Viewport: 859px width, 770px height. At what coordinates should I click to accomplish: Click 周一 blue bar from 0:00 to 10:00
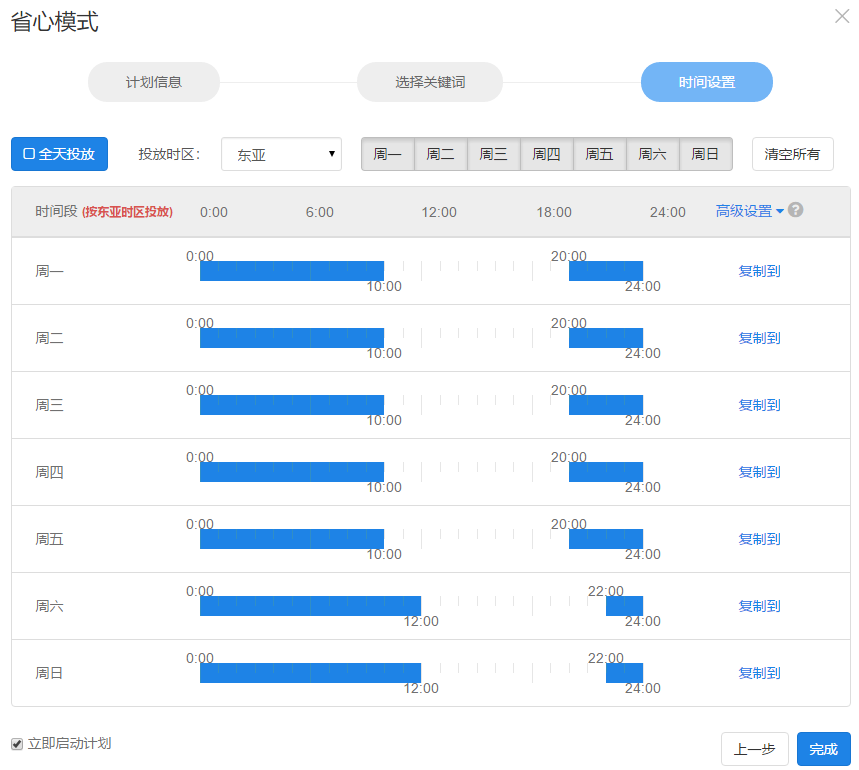291,271
